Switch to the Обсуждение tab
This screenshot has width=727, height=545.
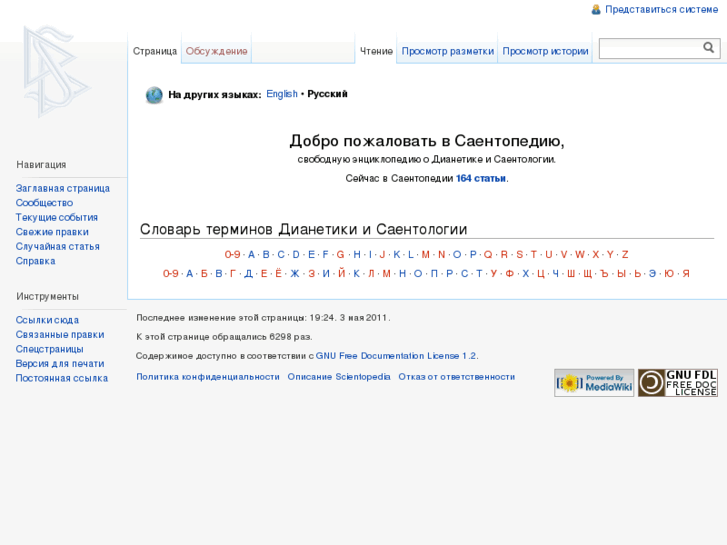pos(217,51)
